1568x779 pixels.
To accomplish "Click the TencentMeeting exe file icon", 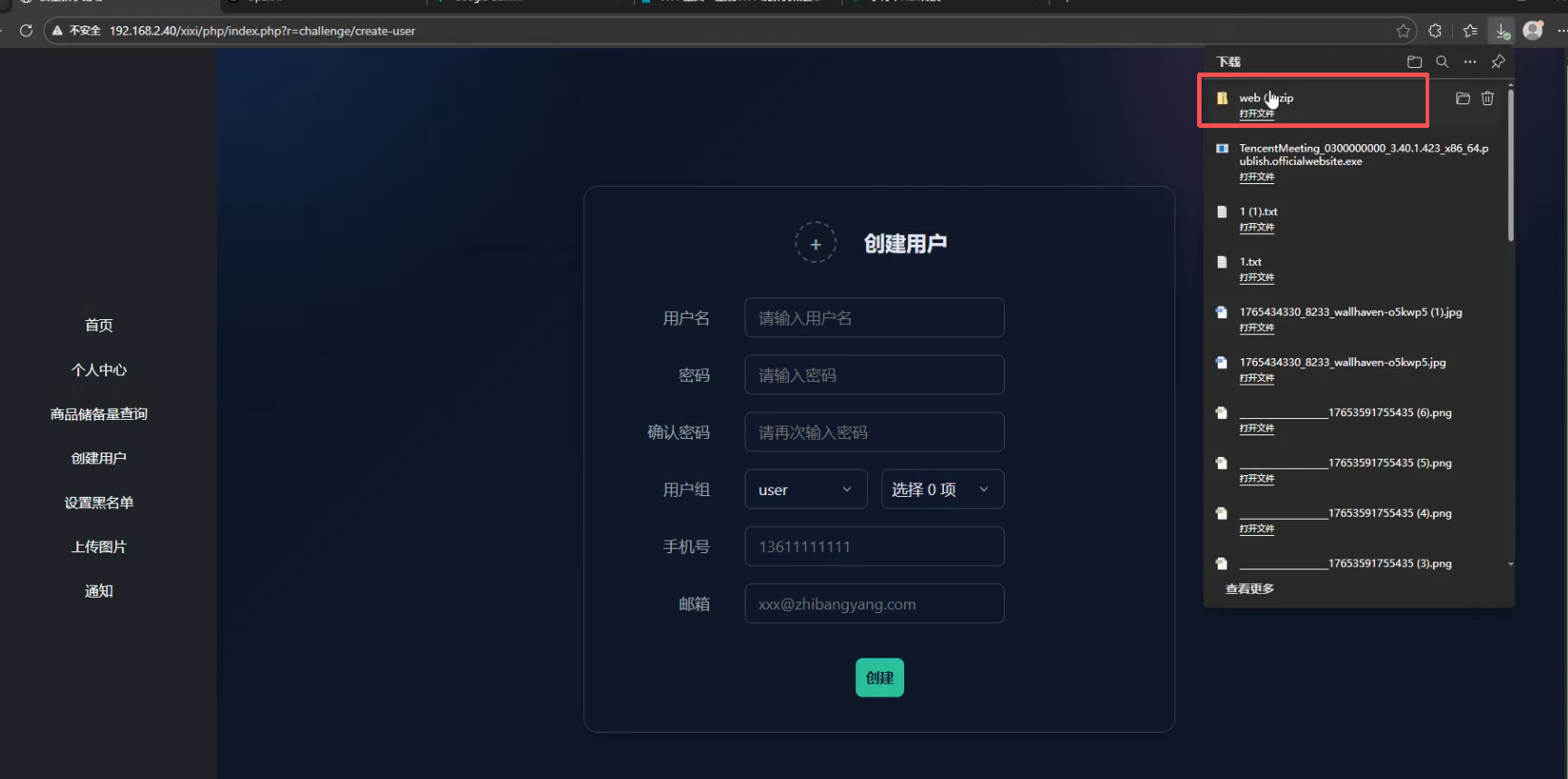I will click(1222, 148).
